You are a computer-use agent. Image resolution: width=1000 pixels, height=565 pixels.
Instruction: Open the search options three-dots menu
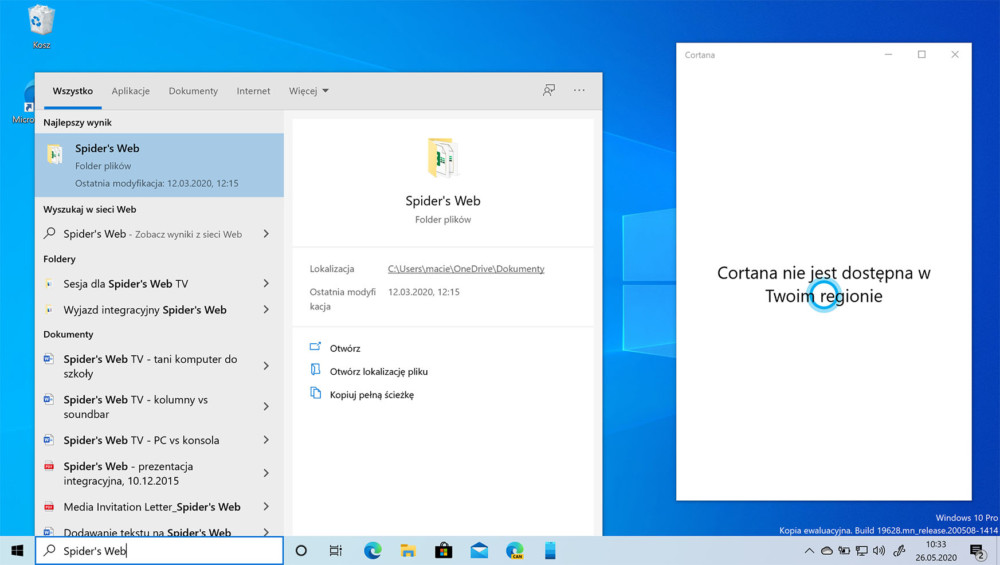[579, 91]
